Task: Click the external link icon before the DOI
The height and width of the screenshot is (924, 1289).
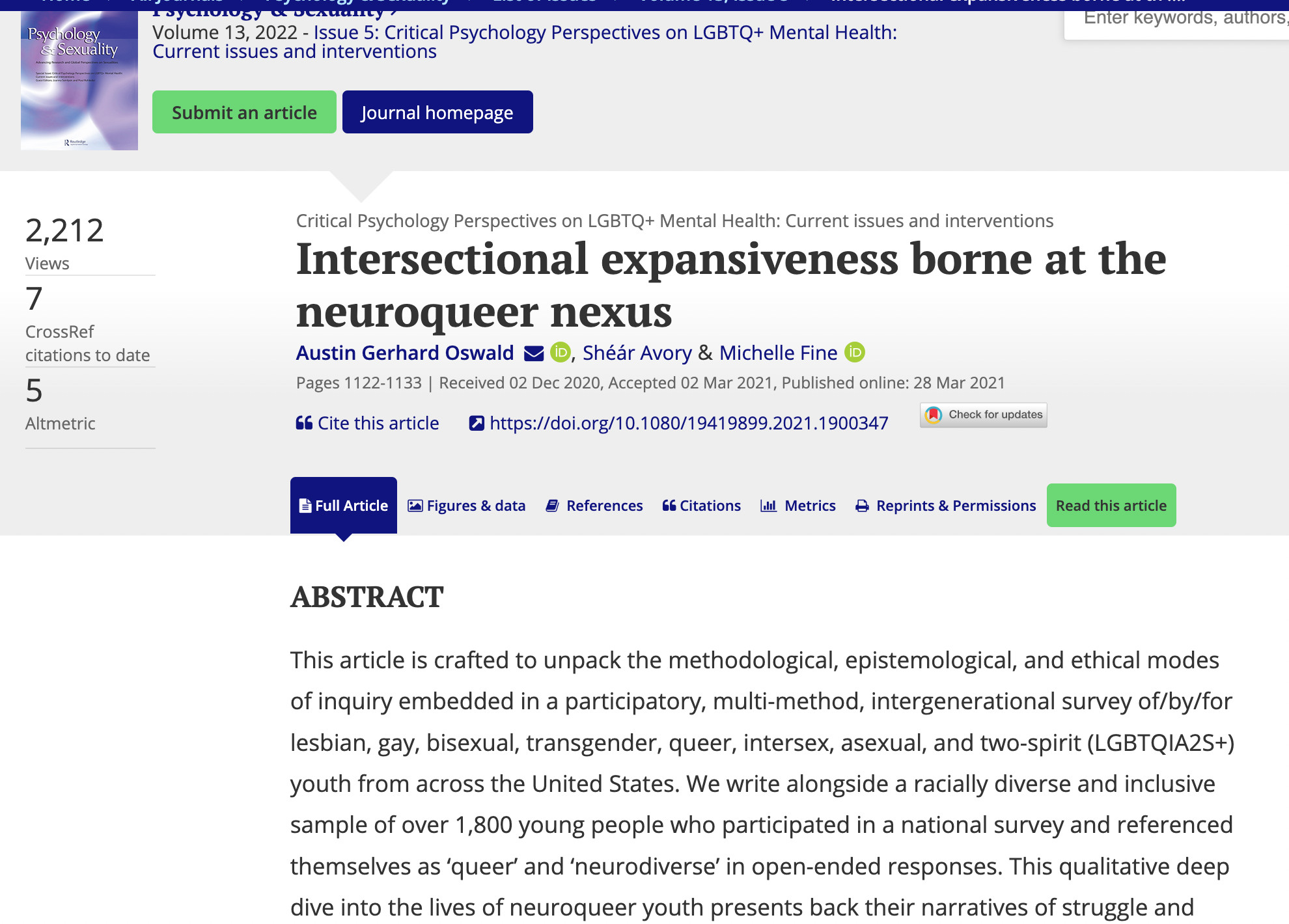Action: click(x=477, y=423)
